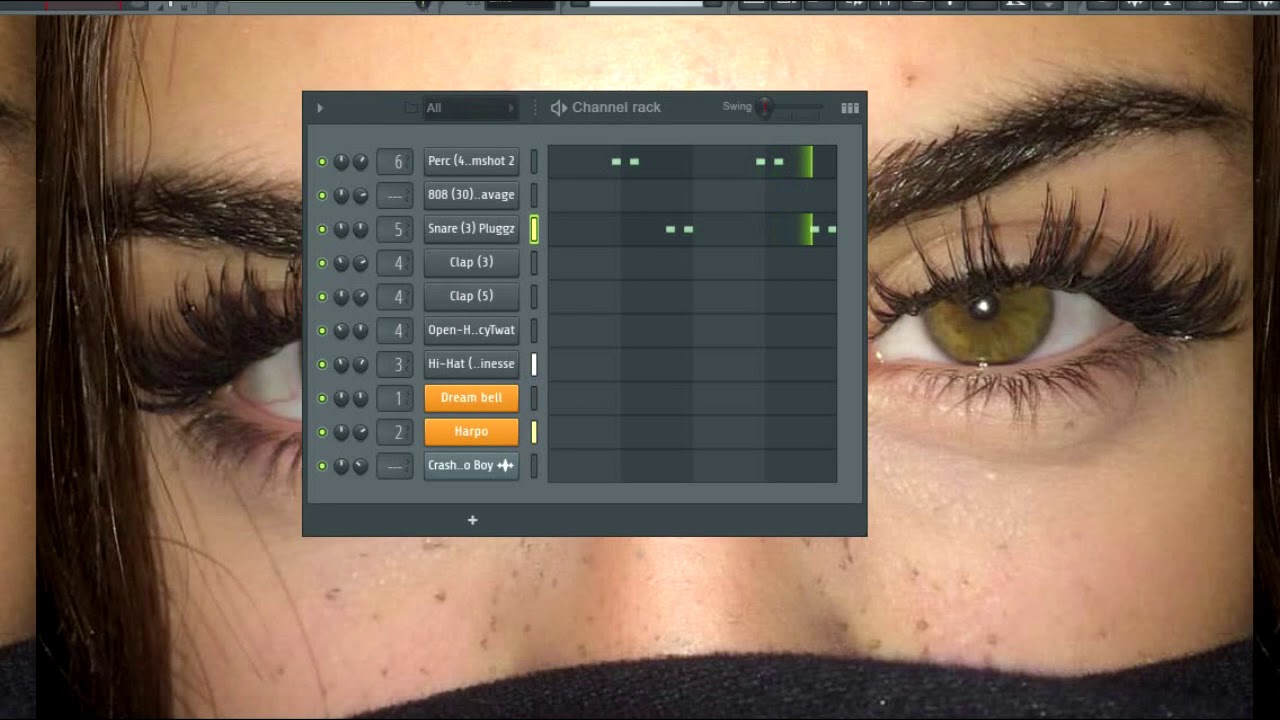
Task: Select Dream bell via its selector LED
Action: (x=534, y=398)
